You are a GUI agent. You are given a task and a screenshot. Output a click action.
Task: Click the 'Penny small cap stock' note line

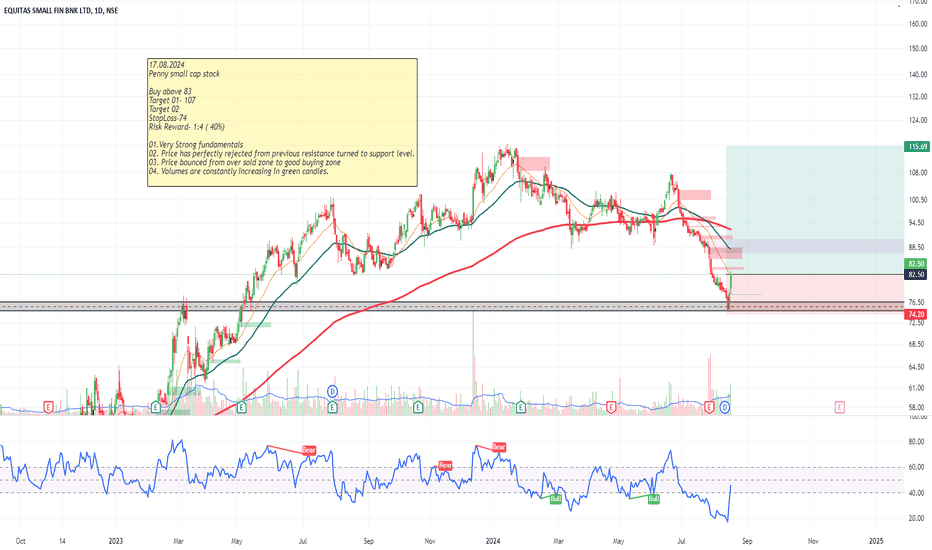[184, 74]
